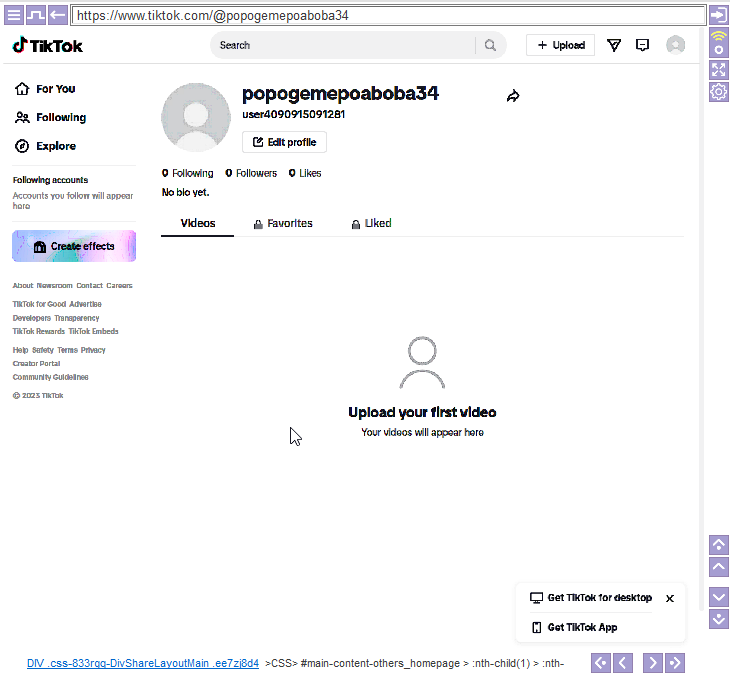Click the Upload button

point(561,45)
